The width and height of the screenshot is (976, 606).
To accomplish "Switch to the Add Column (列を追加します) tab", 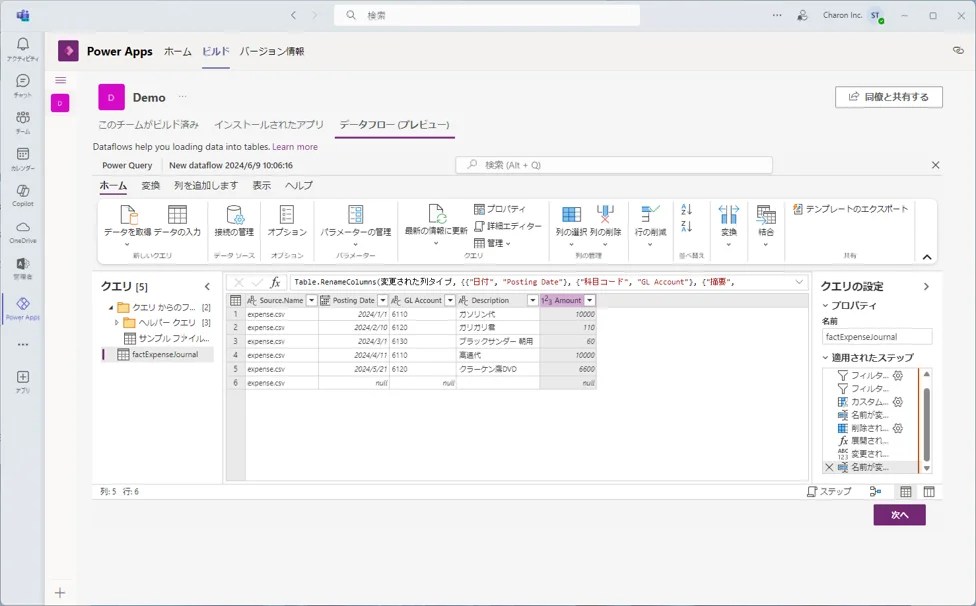I will (x=205, y=185).
